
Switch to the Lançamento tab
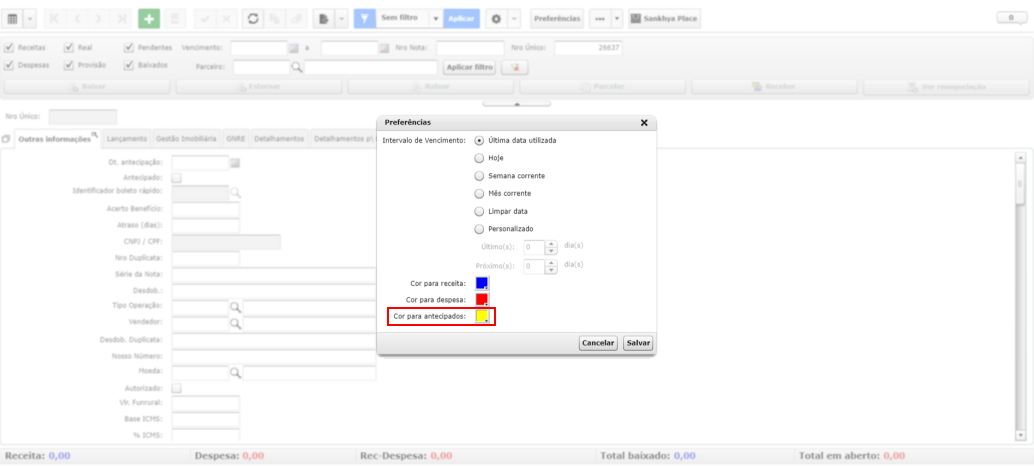tap(127, 139)
